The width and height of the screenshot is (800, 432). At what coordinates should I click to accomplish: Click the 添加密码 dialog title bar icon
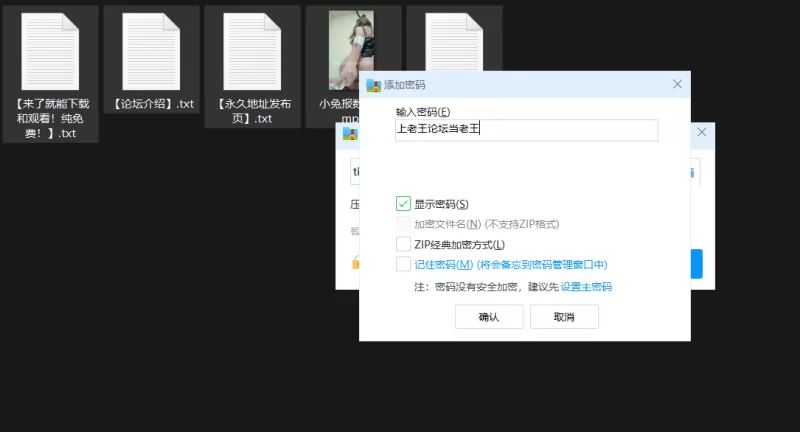pyautogui.click(x=375, y=86)
